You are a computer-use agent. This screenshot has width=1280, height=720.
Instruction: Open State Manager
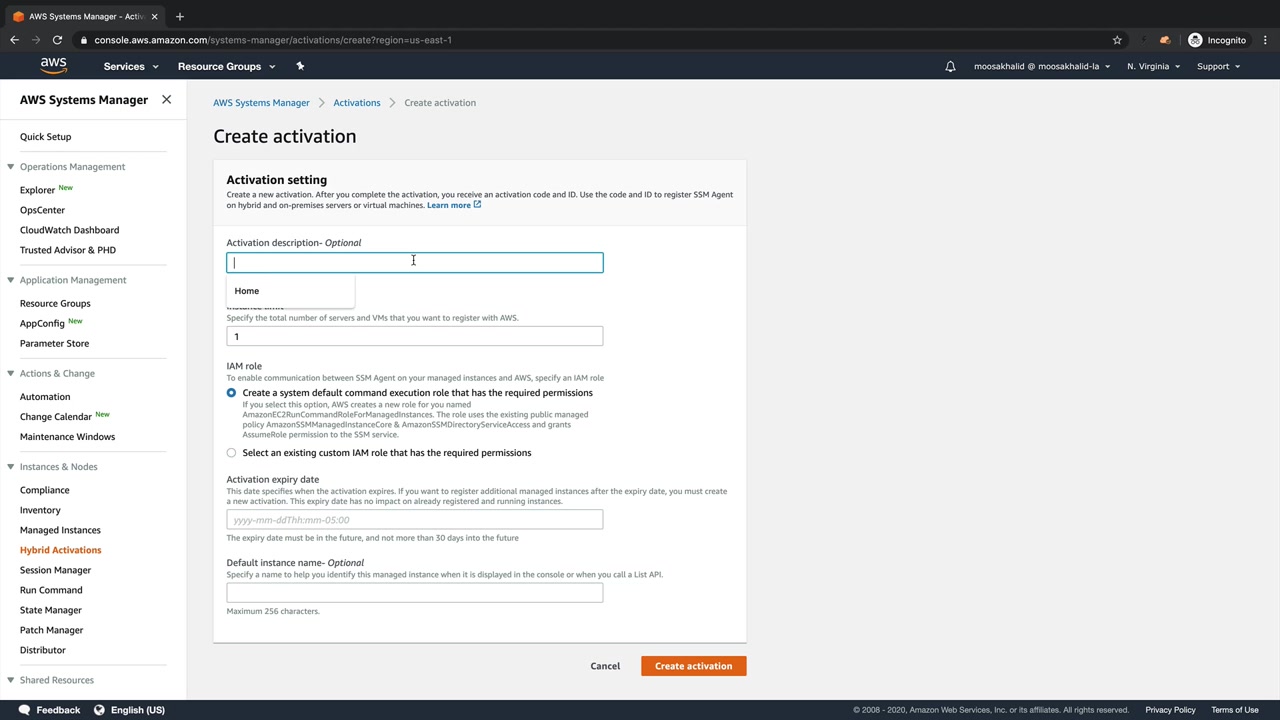[x=51, y=610]
